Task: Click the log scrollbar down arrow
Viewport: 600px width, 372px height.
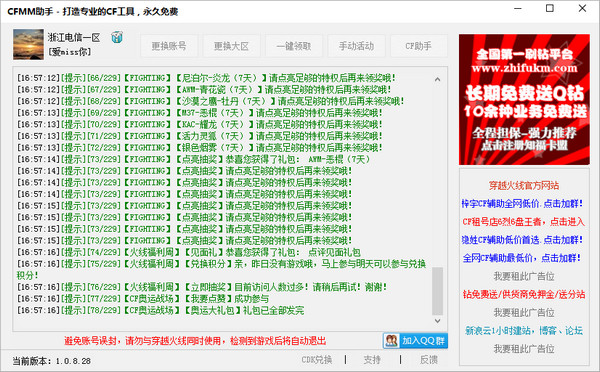Action: [437, 321]
